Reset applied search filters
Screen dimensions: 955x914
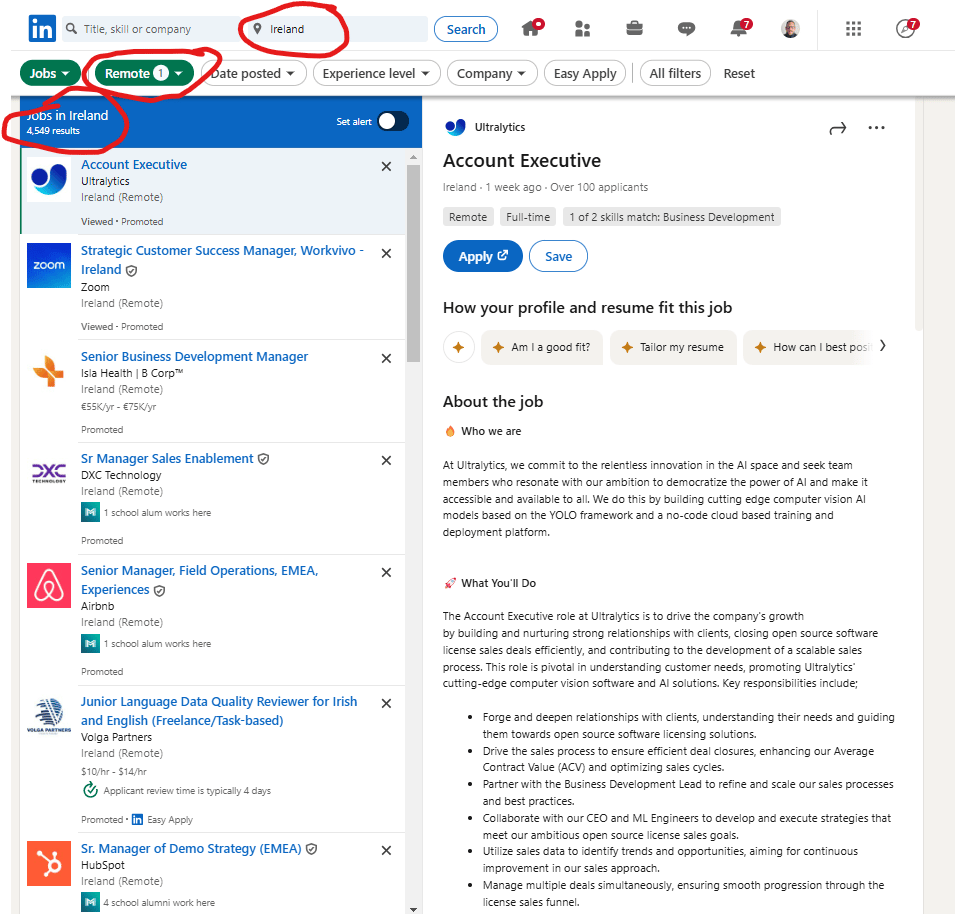[739, 74]
